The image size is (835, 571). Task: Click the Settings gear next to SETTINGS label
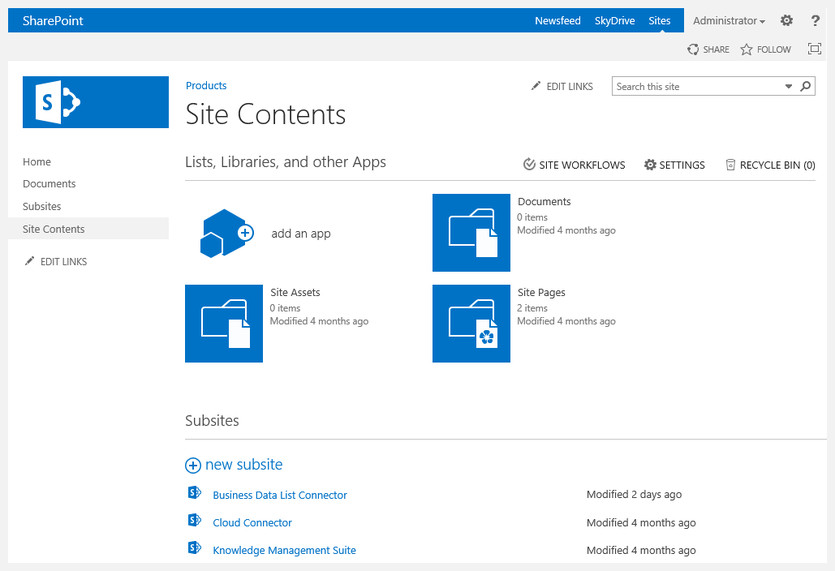pos(650,165)
